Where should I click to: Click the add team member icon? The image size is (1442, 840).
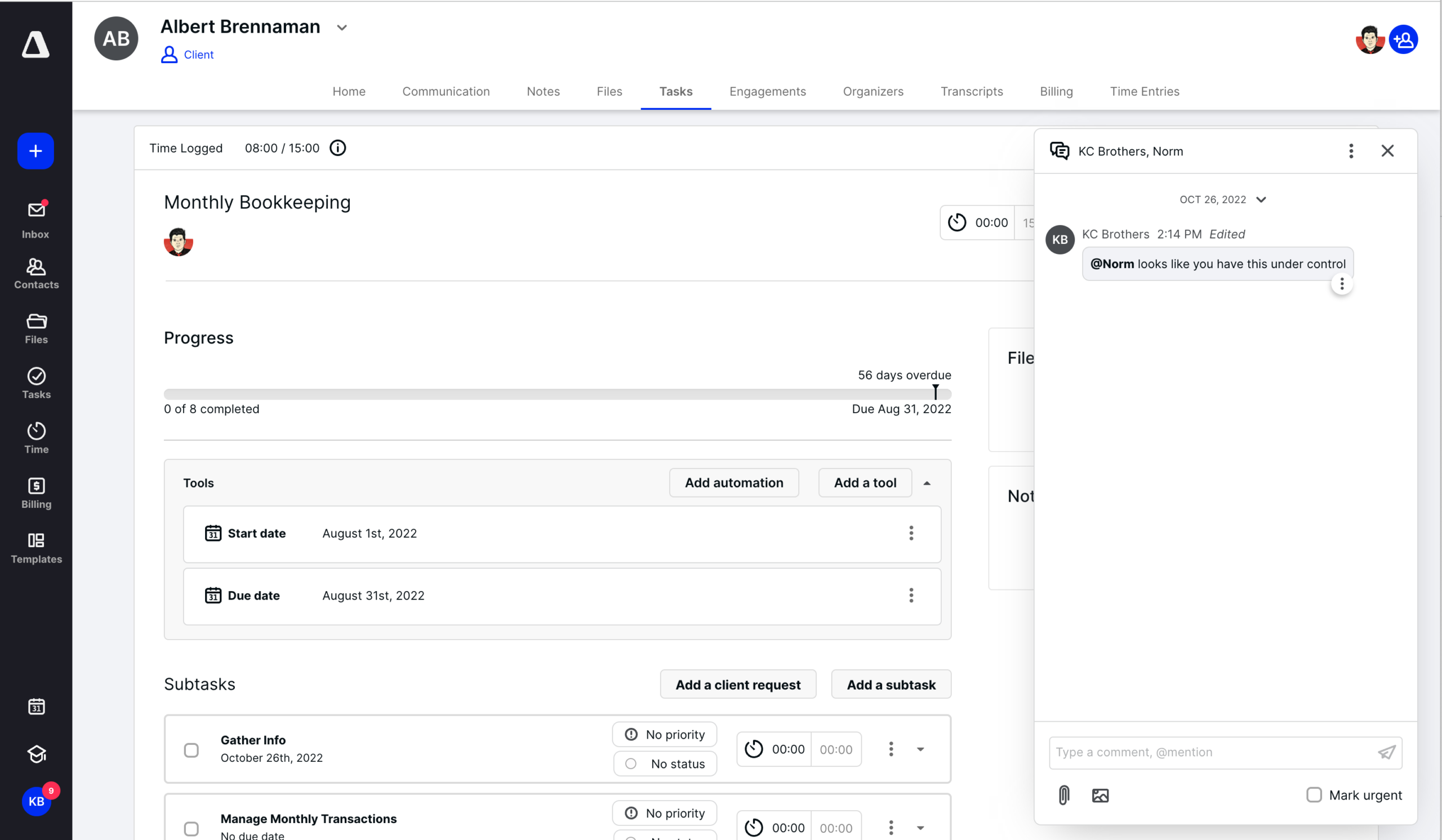[1403, 40]
